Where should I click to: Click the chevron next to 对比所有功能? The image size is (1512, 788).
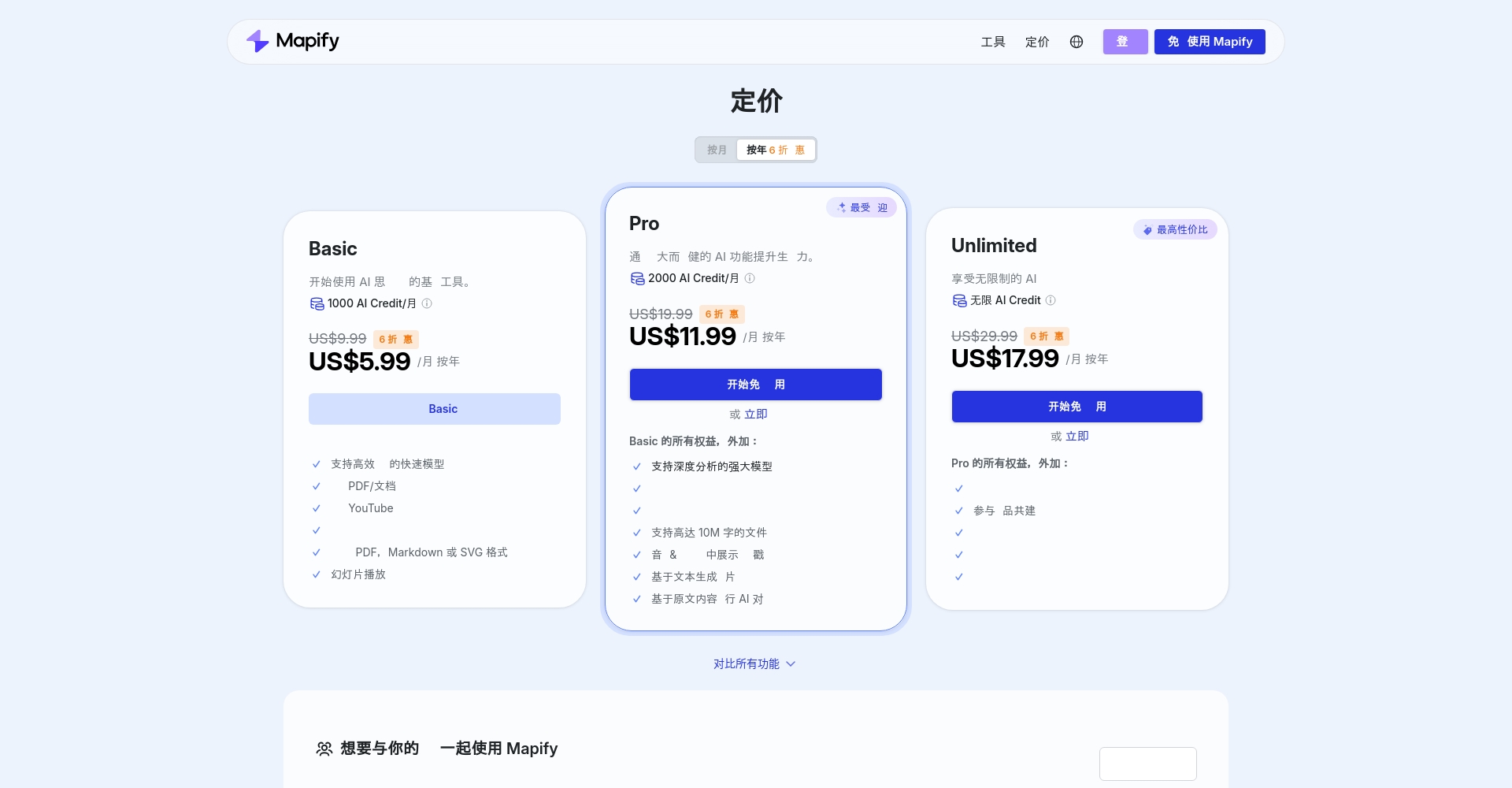(791, 663)
